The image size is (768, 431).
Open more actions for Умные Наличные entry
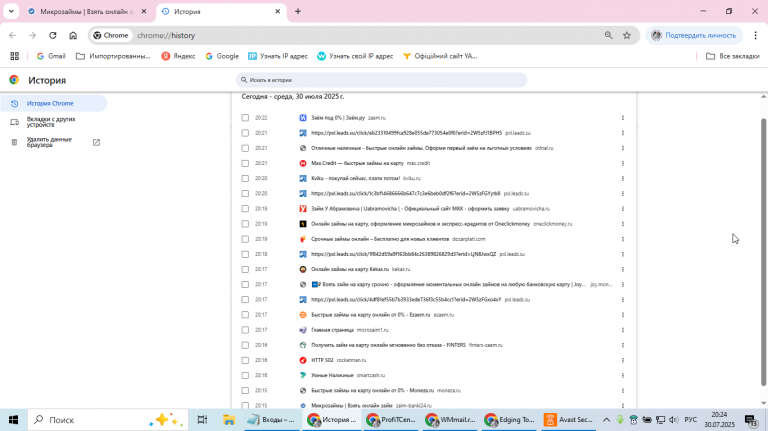click(623, 375)
